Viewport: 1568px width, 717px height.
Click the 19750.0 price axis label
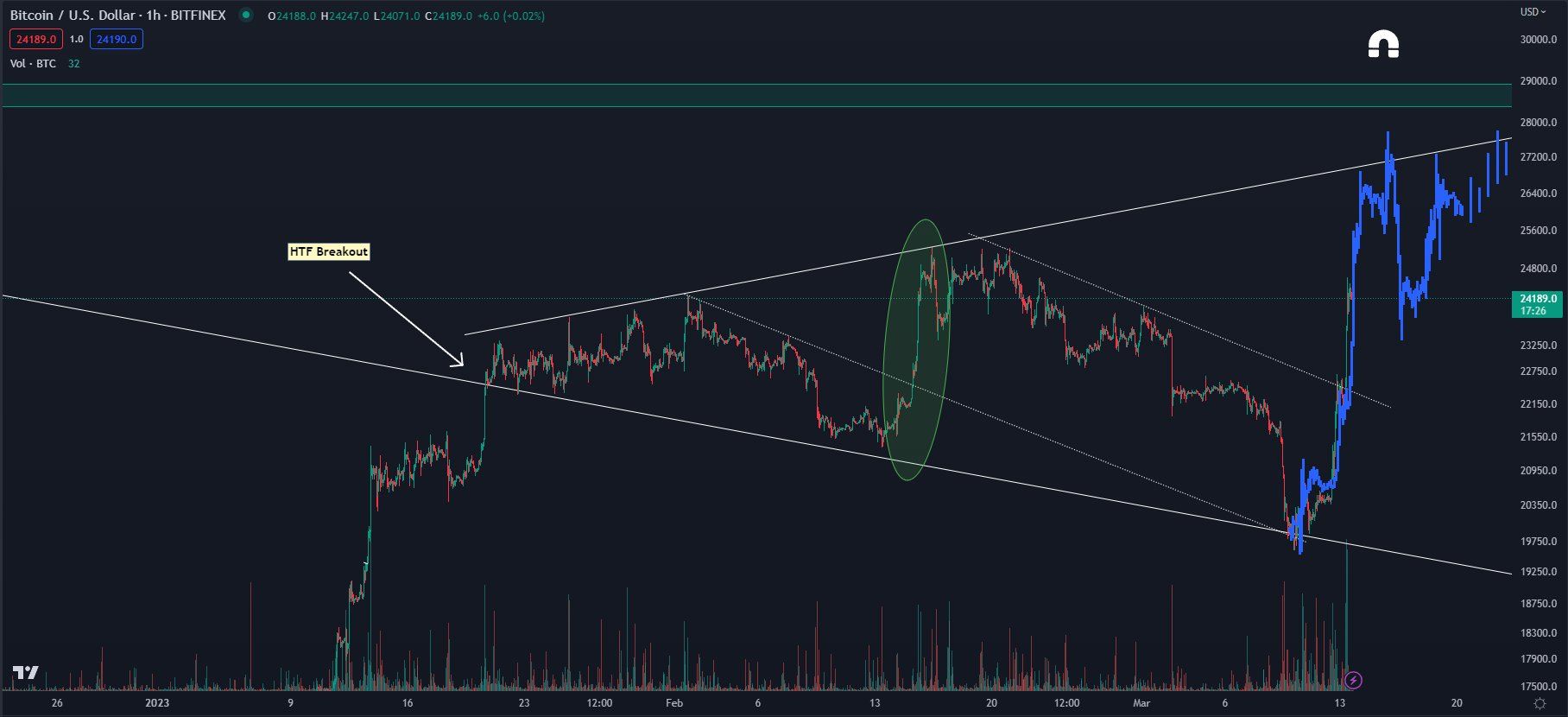(1539, 542)
